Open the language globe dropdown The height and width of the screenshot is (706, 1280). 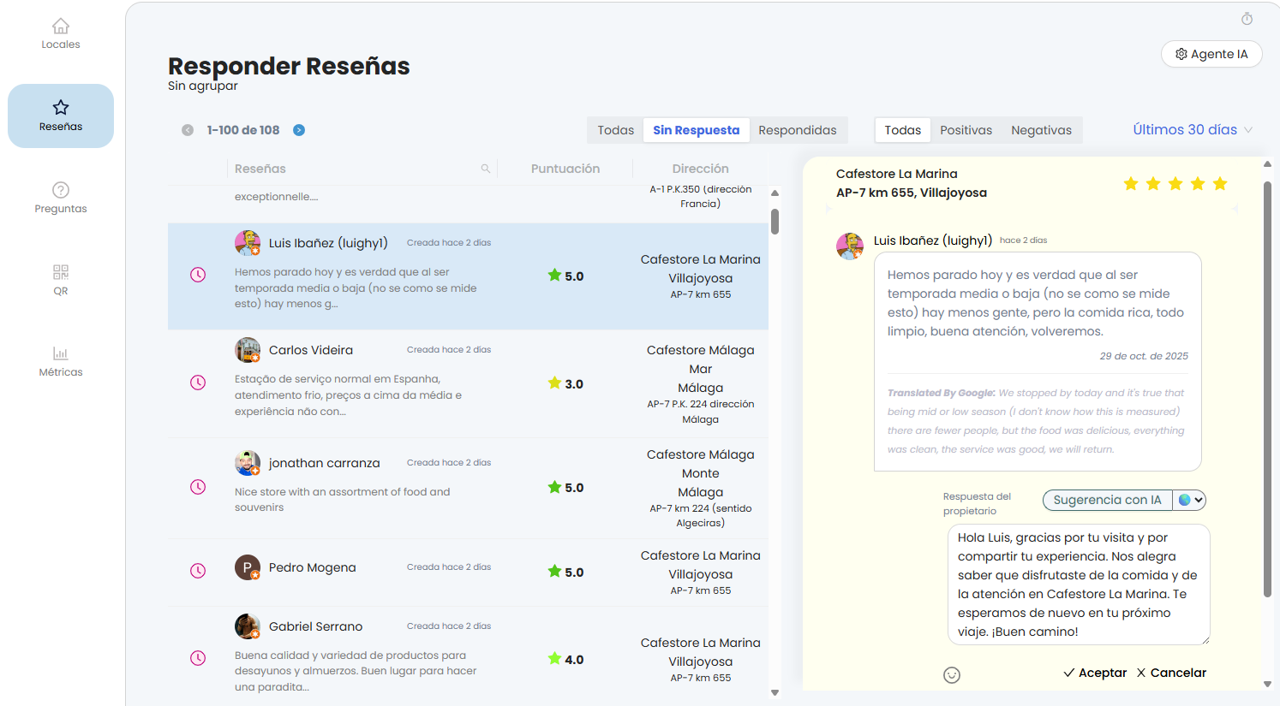coord(1190,500)
